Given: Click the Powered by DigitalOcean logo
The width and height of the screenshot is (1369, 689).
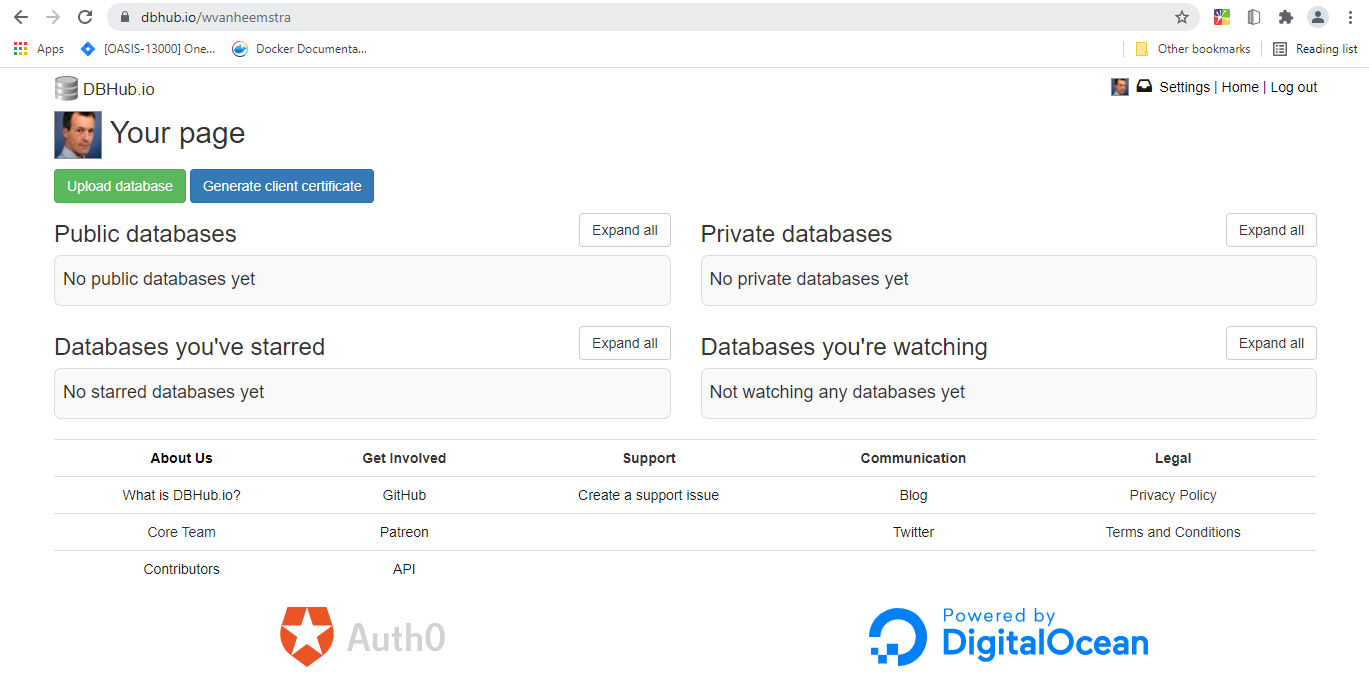Looking at the screenshot, I should (1008, 636).
